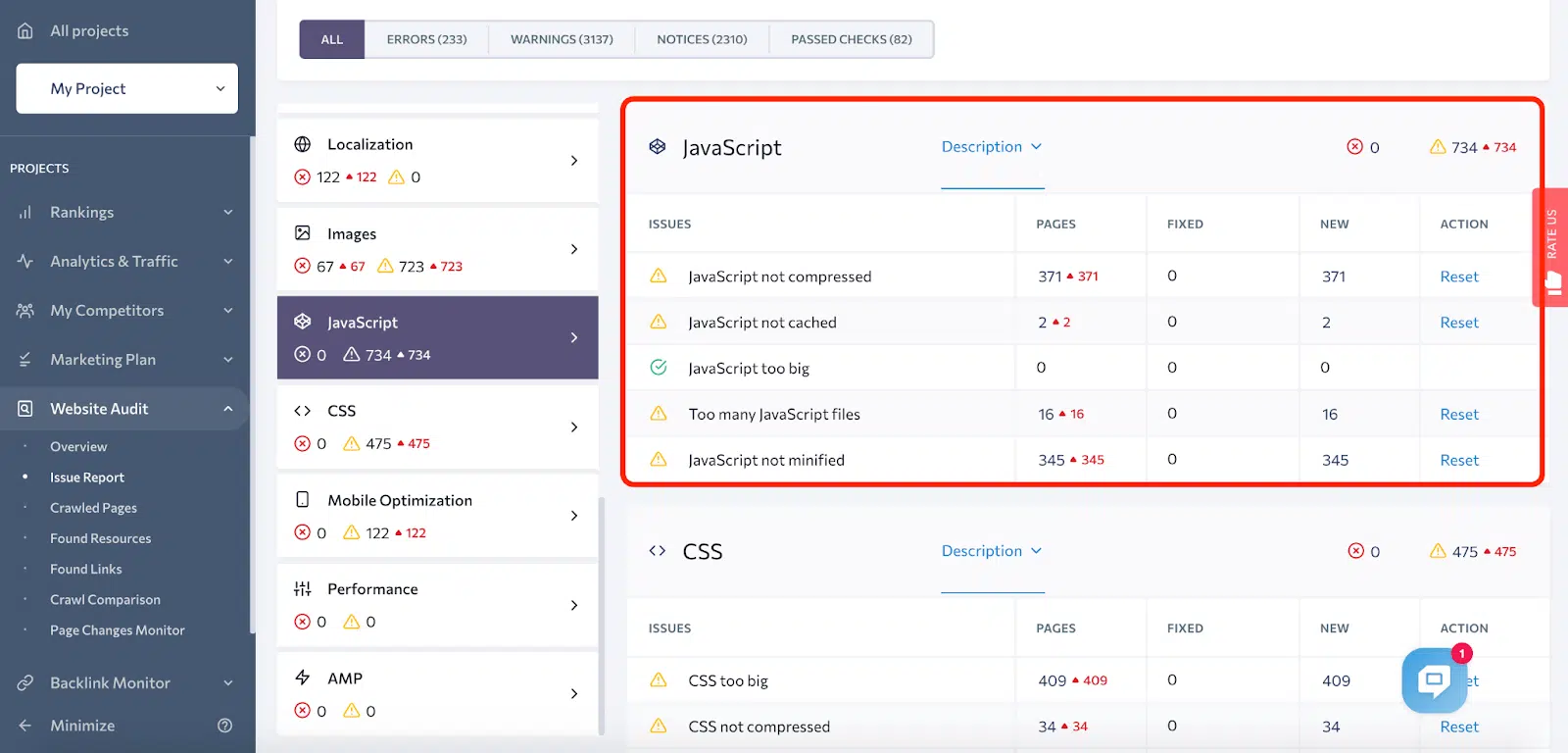The image size is (1568, 753).
Task: Click the Backlink Monitor link icon
Action: point(25,682)
